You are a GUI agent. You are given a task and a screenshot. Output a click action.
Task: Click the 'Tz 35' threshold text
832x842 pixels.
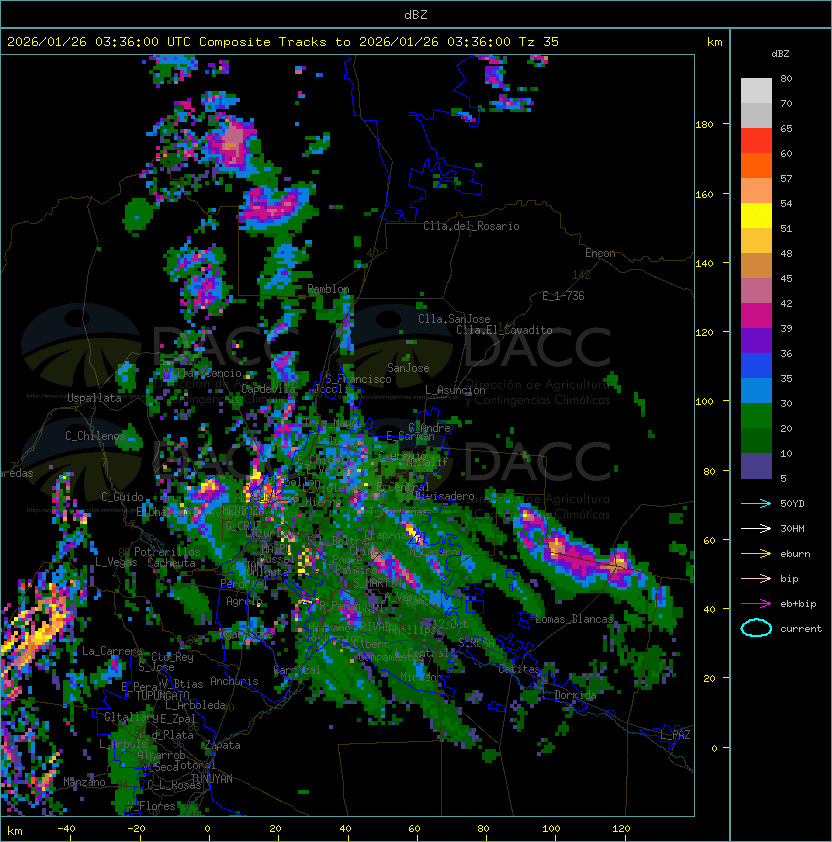[x=539, y=42]
